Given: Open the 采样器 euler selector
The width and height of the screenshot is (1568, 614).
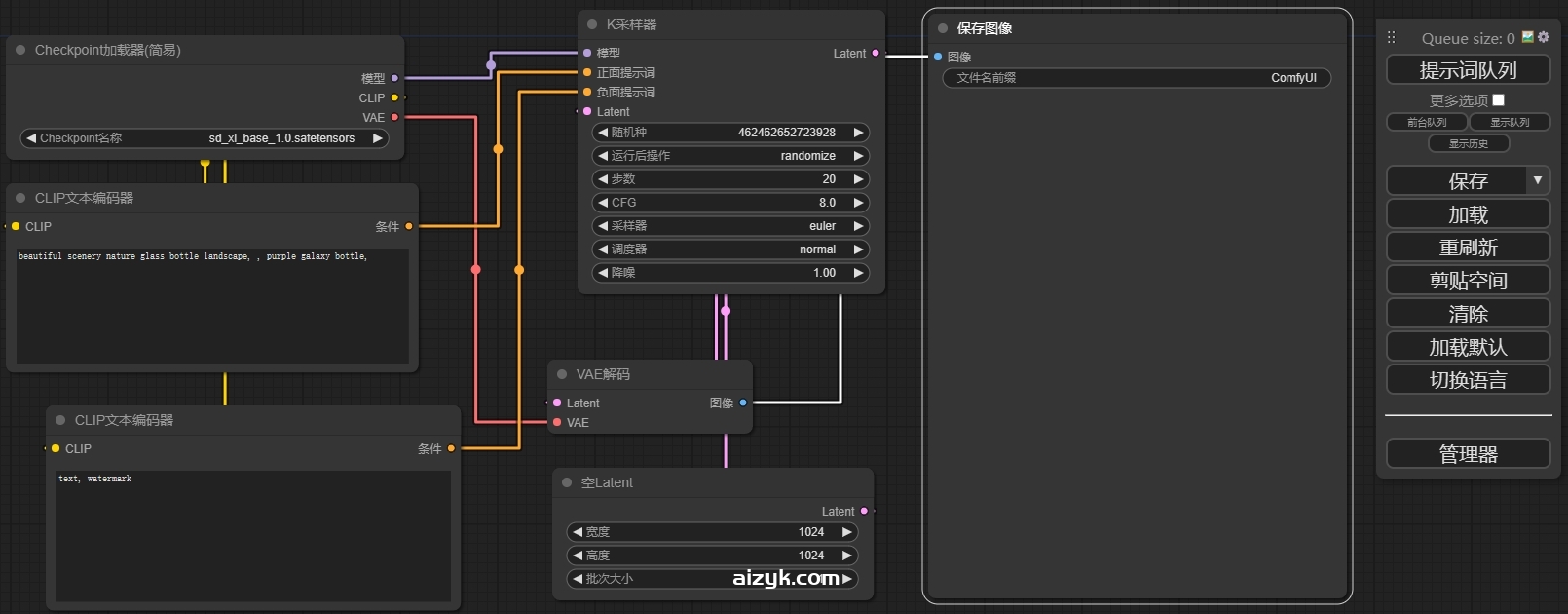Looking at the screenshot, I should [730, 226].
